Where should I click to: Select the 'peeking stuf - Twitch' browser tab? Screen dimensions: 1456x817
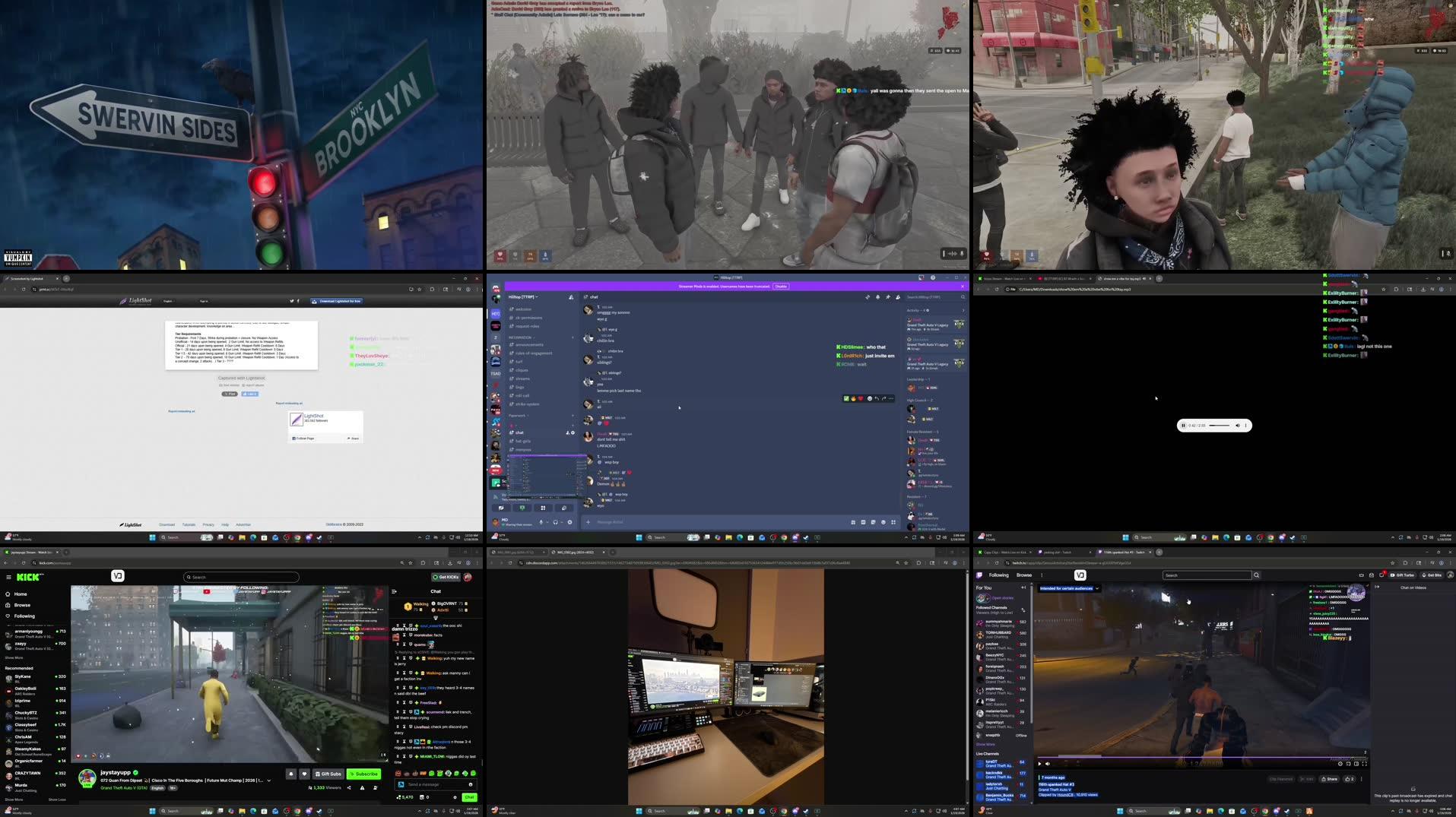[x=1057, y=553]
